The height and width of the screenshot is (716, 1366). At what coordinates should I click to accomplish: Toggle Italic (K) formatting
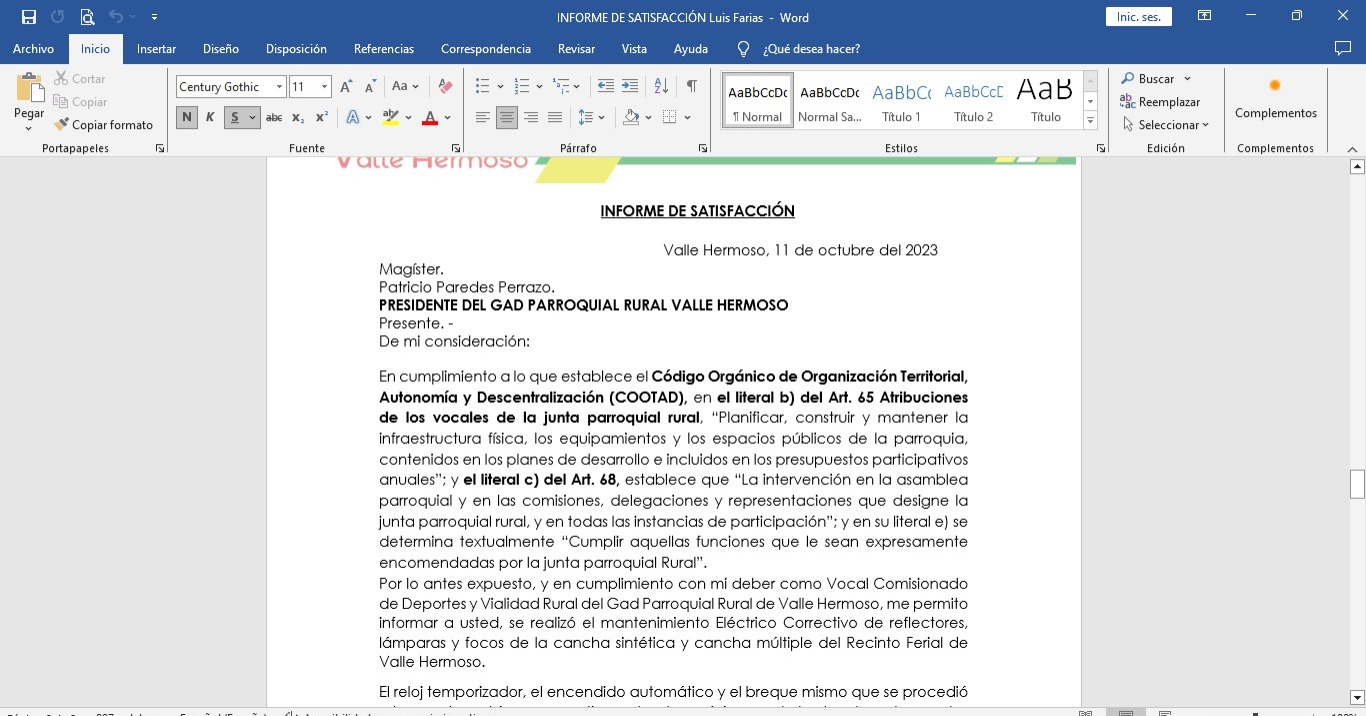click(210, 118)
